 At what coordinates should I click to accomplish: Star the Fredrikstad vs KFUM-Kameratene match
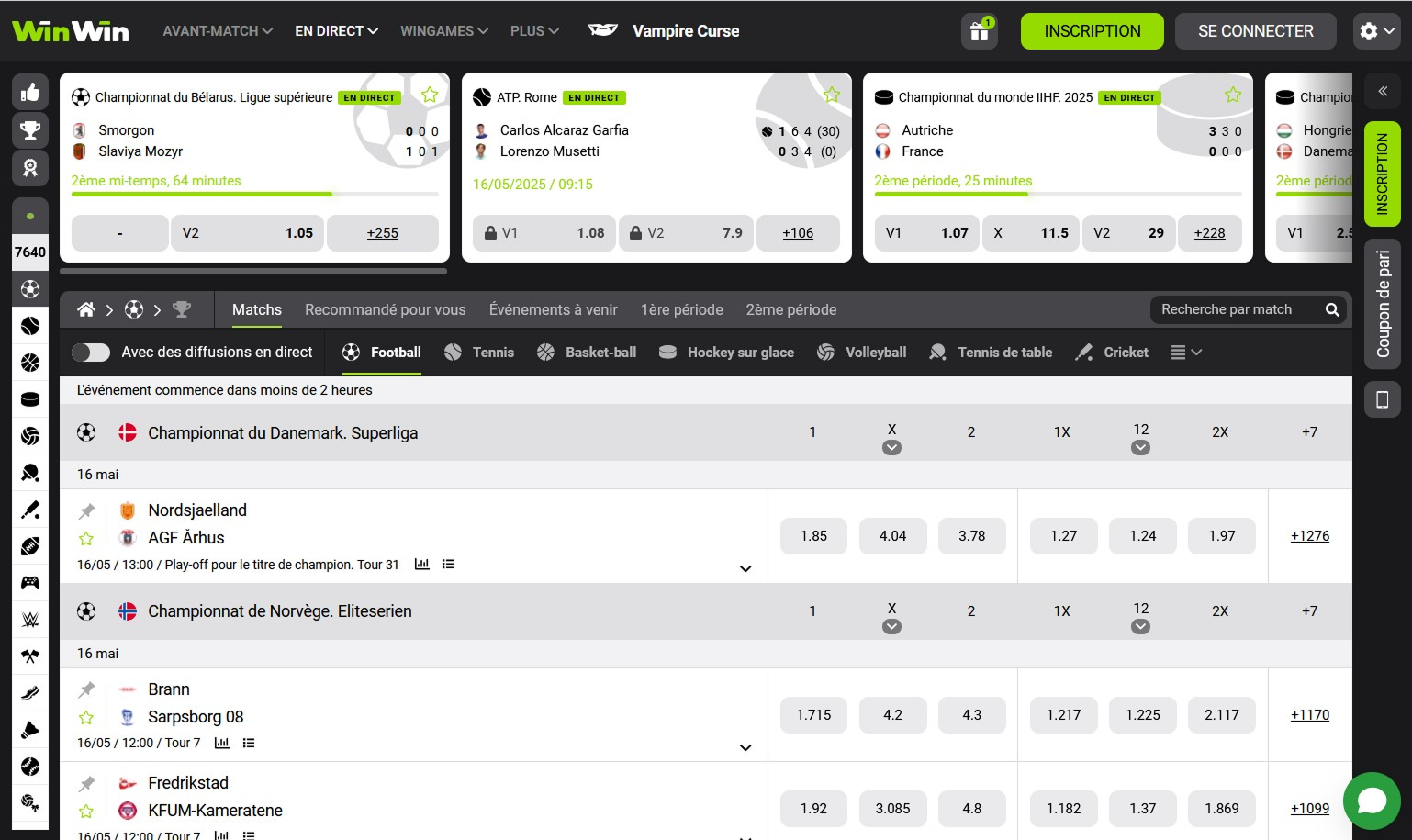pos(86,812)
